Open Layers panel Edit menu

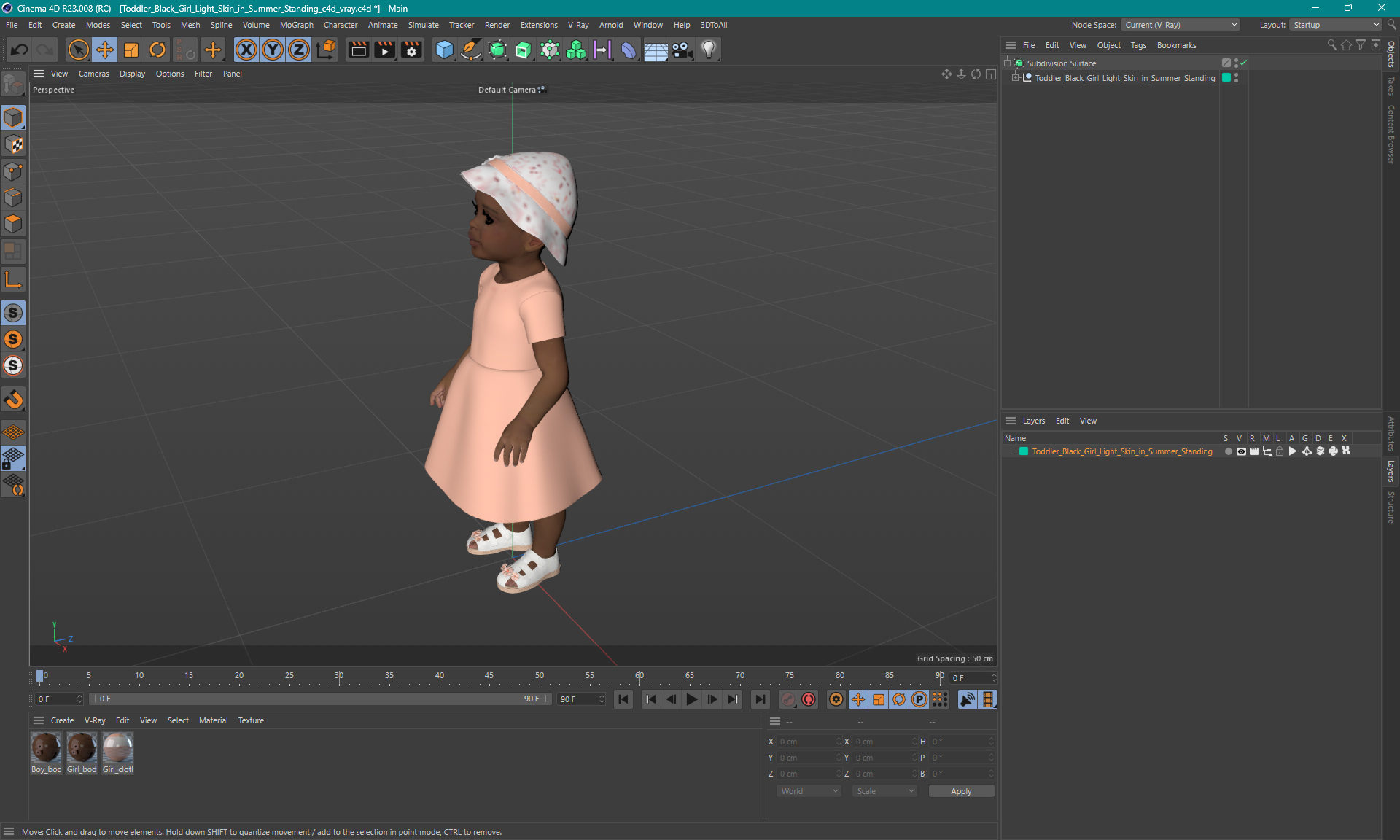point(1062,421)
